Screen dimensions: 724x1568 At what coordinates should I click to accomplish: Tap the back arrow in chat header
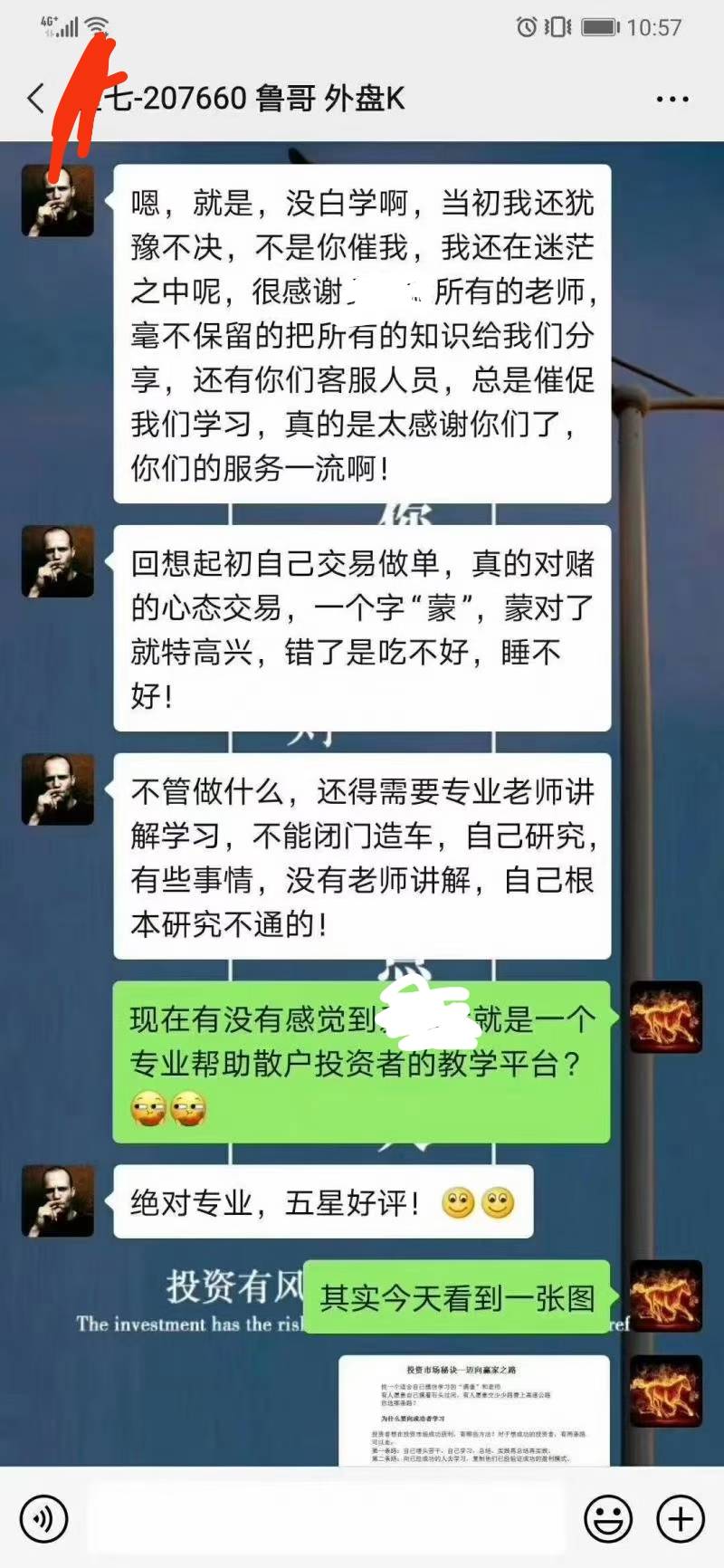tap(36, 98)
